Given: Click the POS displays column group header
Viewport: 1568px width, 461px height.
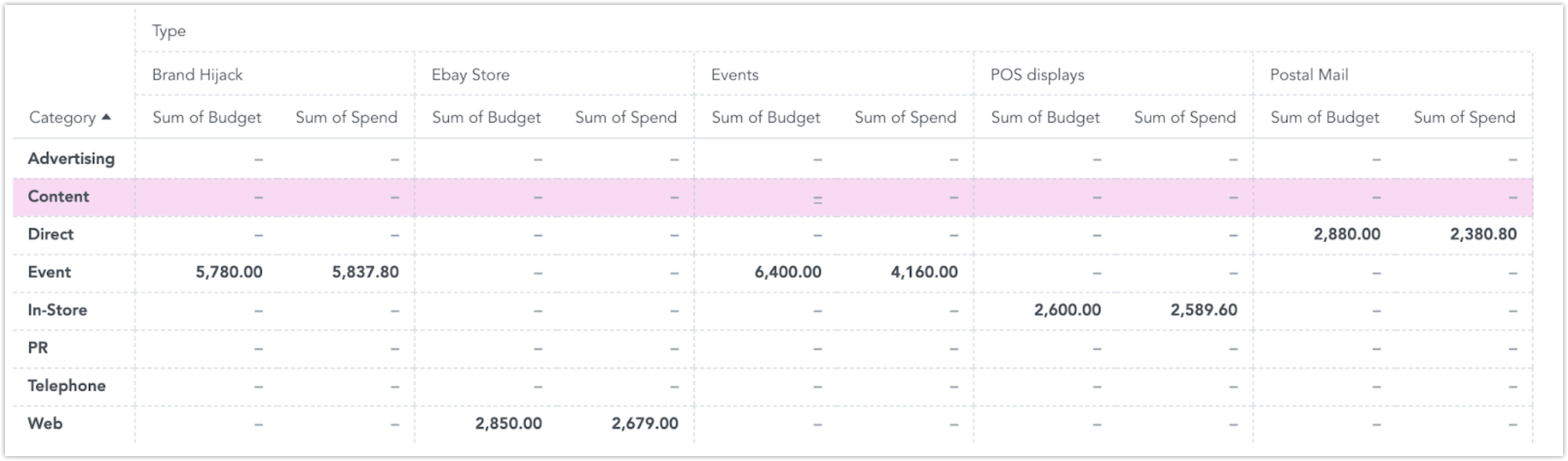Looking at the screenshot, I should point(1037,75).
